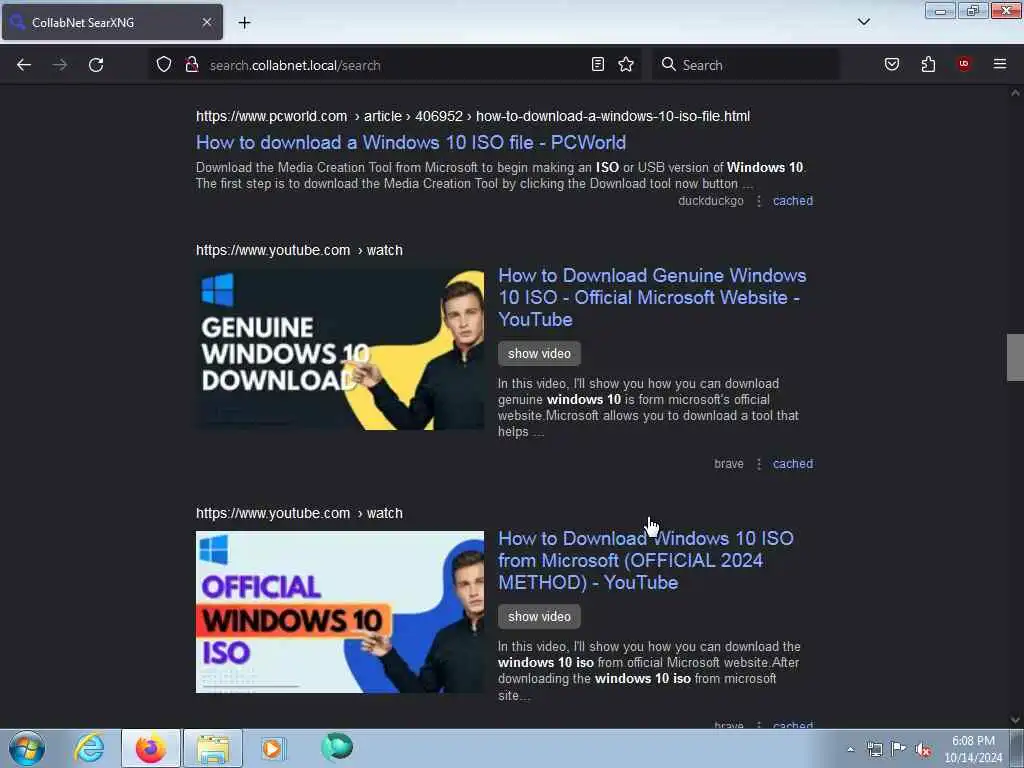The height and width of the screenshot is (768, 1024).
Task: Open Windows Media Player taskbar icon
Action: click(x=273, y=748)
